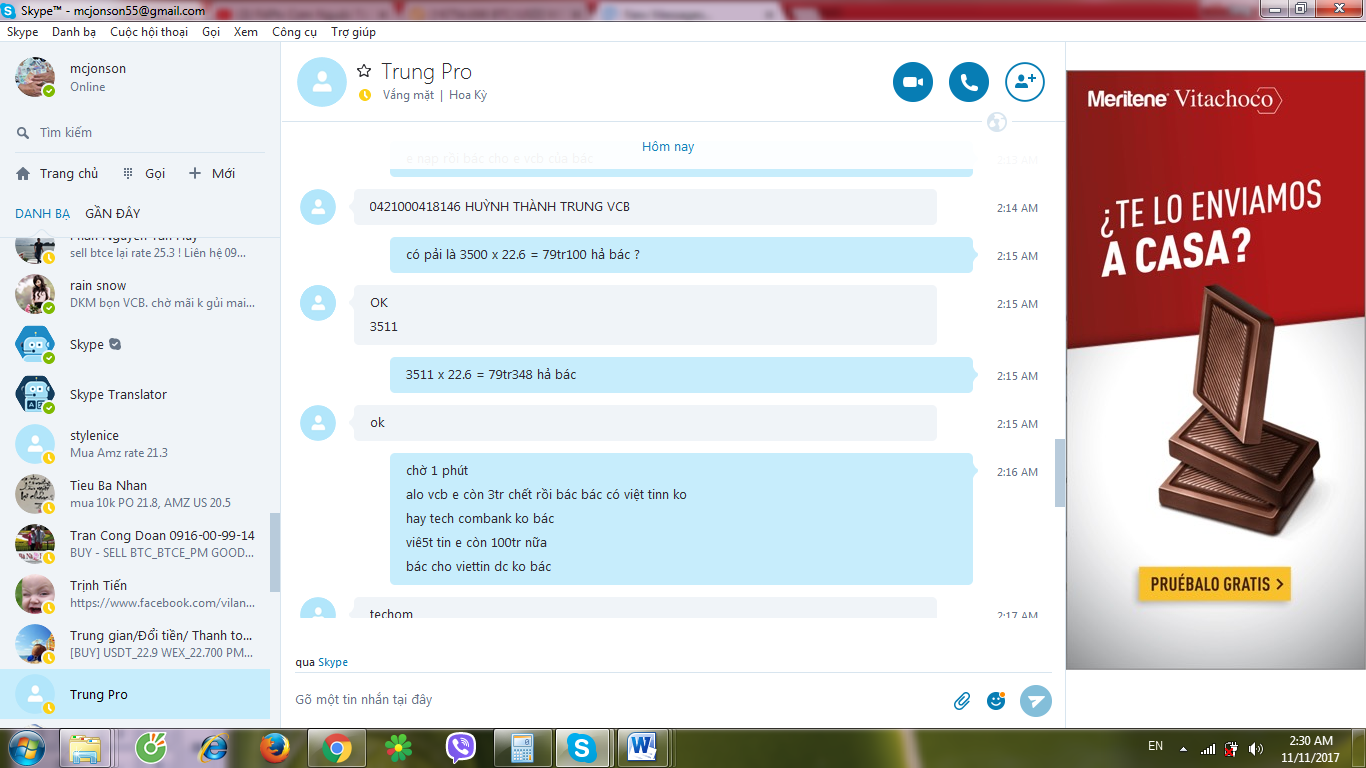Viewport: 1366px width, 768px height.
Task: Select contact rain snow
Action: point(135,294)
